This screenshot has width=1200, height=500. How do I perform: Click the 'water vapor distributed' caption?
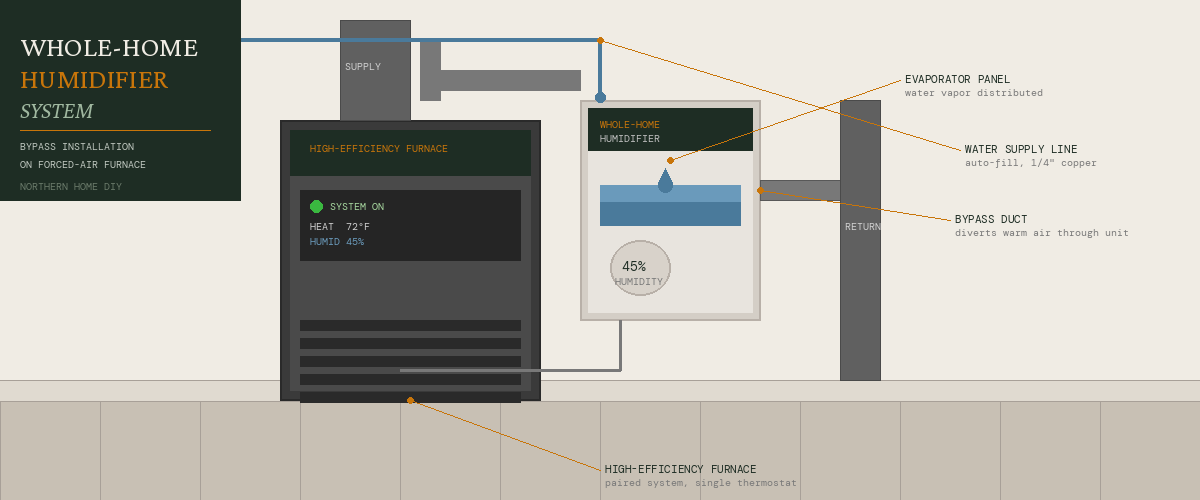pyautogui.click(x=974, y=93)
